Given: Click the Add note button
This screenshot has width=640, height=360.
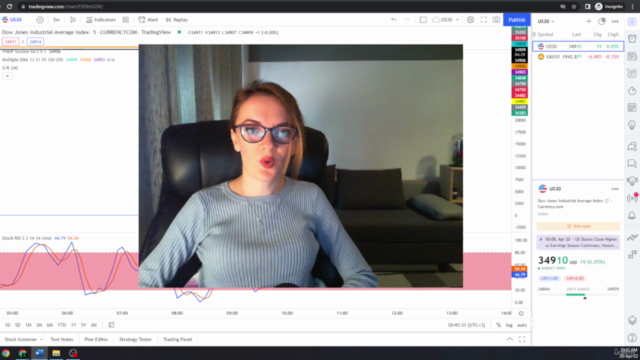Looking at the screenshot, I should (x=578, y=226).
